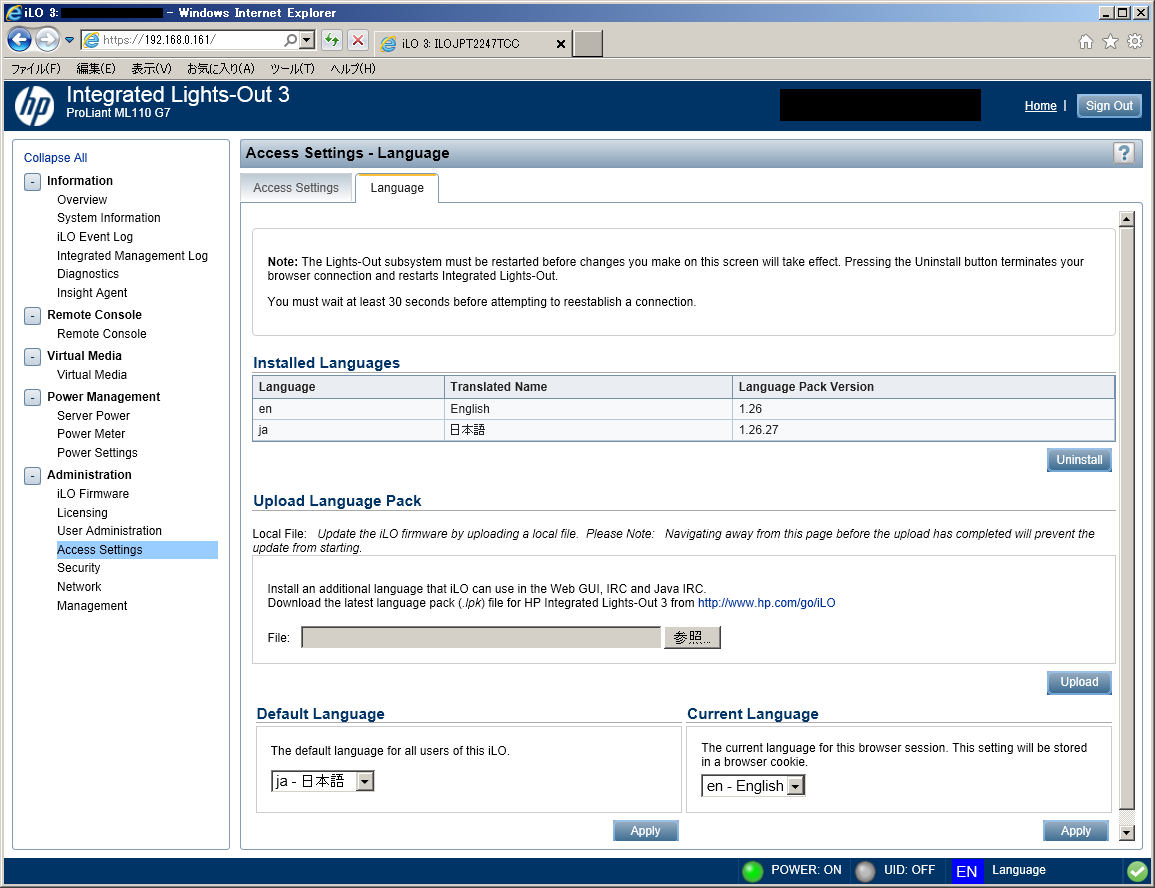Click the green POWER: ON indicator
The width and height of the screenshot is (1155, 888).
click(x=753, y=871)
